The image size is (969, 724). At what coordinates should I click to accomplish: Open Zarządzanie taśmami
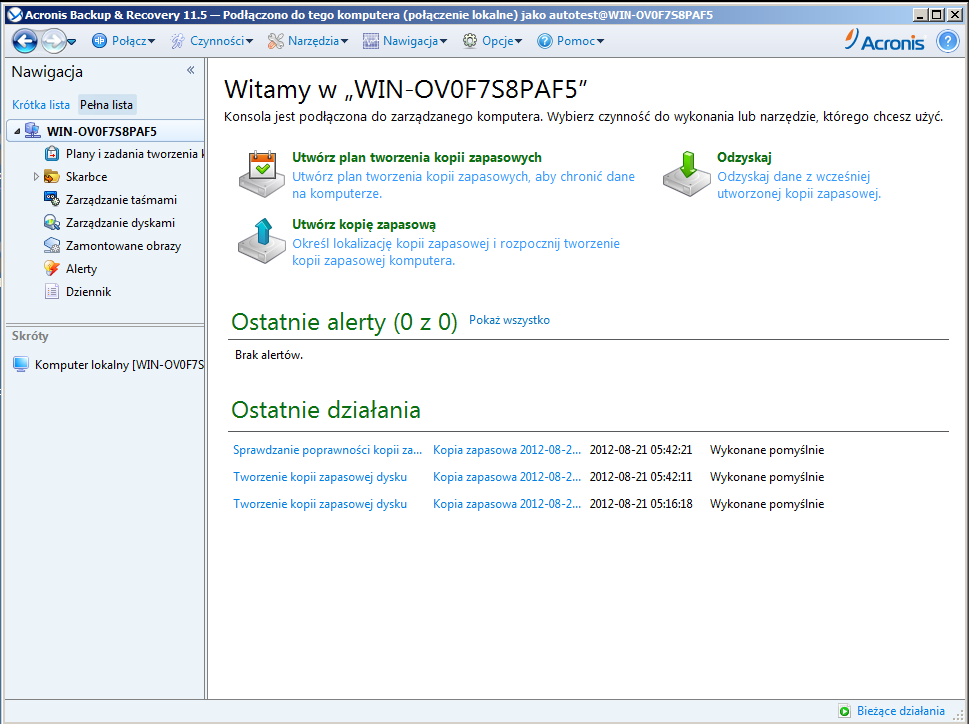(x=121, y=200)
